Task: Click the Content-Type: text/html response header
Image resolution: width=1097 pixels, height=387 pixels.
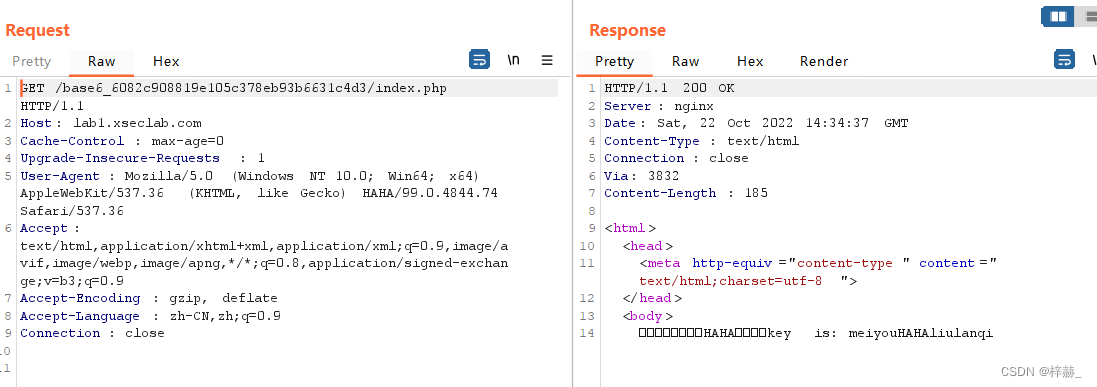Action: 702,141
